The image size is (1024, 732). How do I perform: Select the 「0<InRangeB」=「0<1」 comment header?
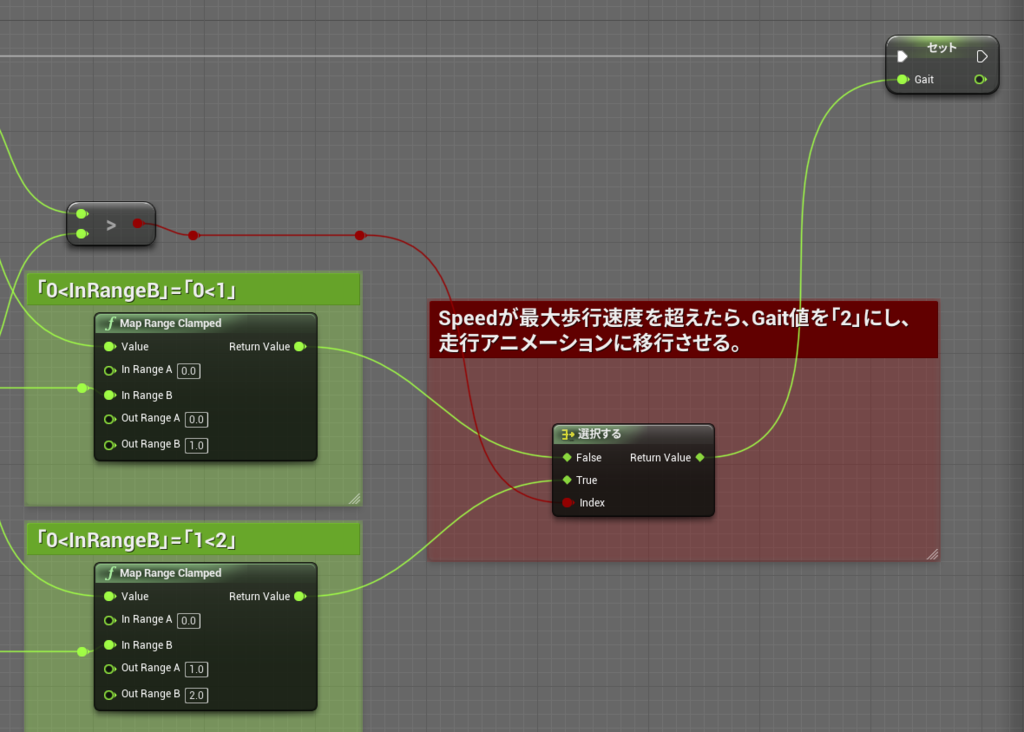[x=193, y=289]
